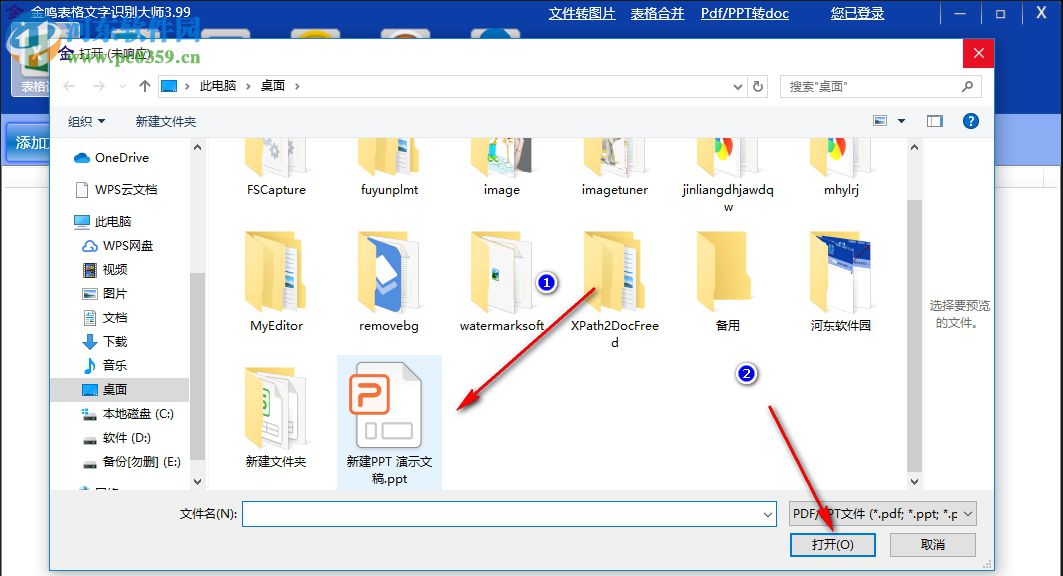
Task: Click the 打开(O) button
Action: click(x=832, y=544)
